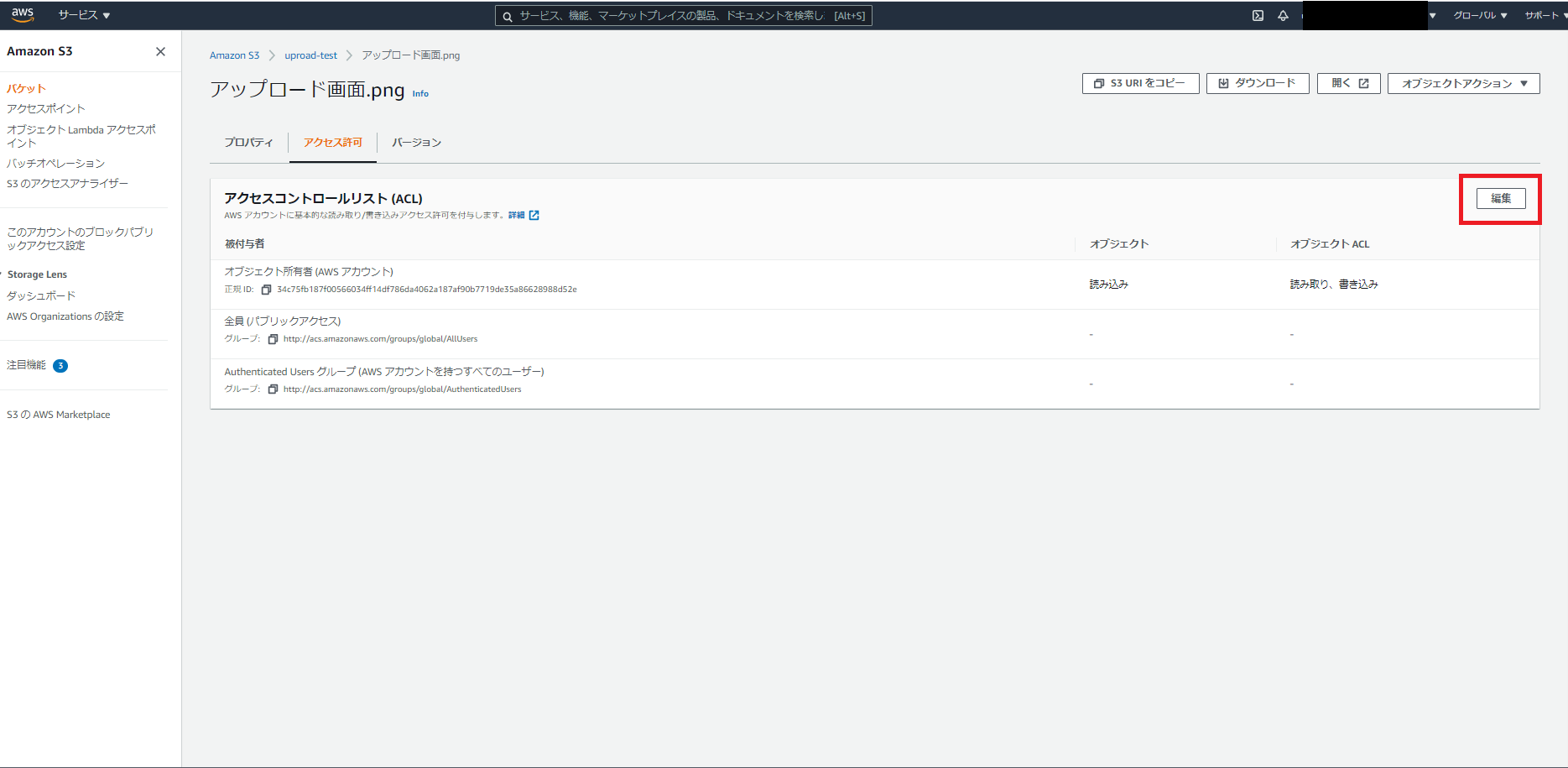Expand the オブジェクトアクション dropdown
This screenshot has width=1568, height=768.
click(1463, 83)
